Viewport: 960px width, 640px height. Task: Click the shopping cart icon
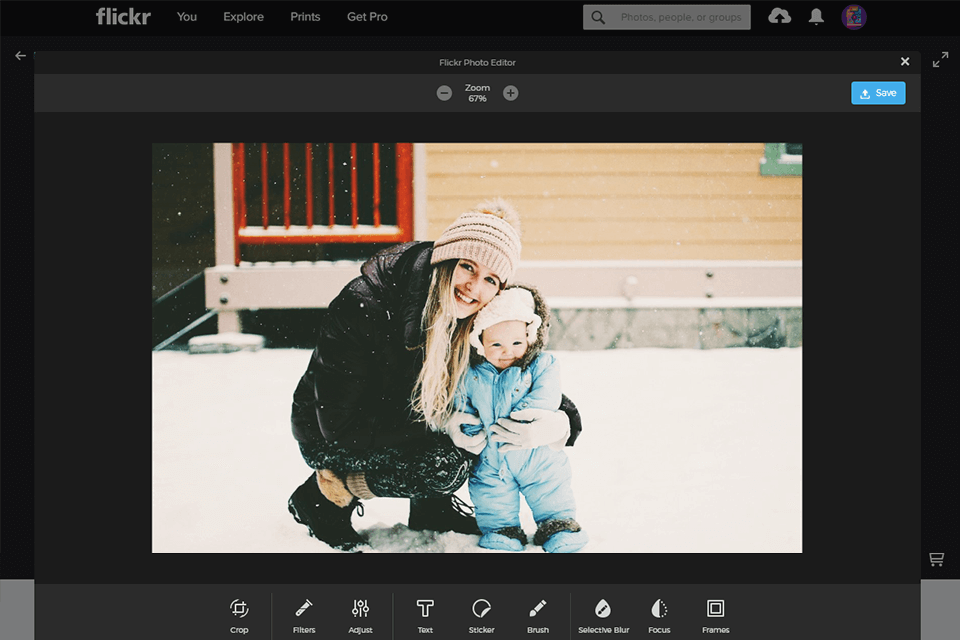[x=936, y=558]
